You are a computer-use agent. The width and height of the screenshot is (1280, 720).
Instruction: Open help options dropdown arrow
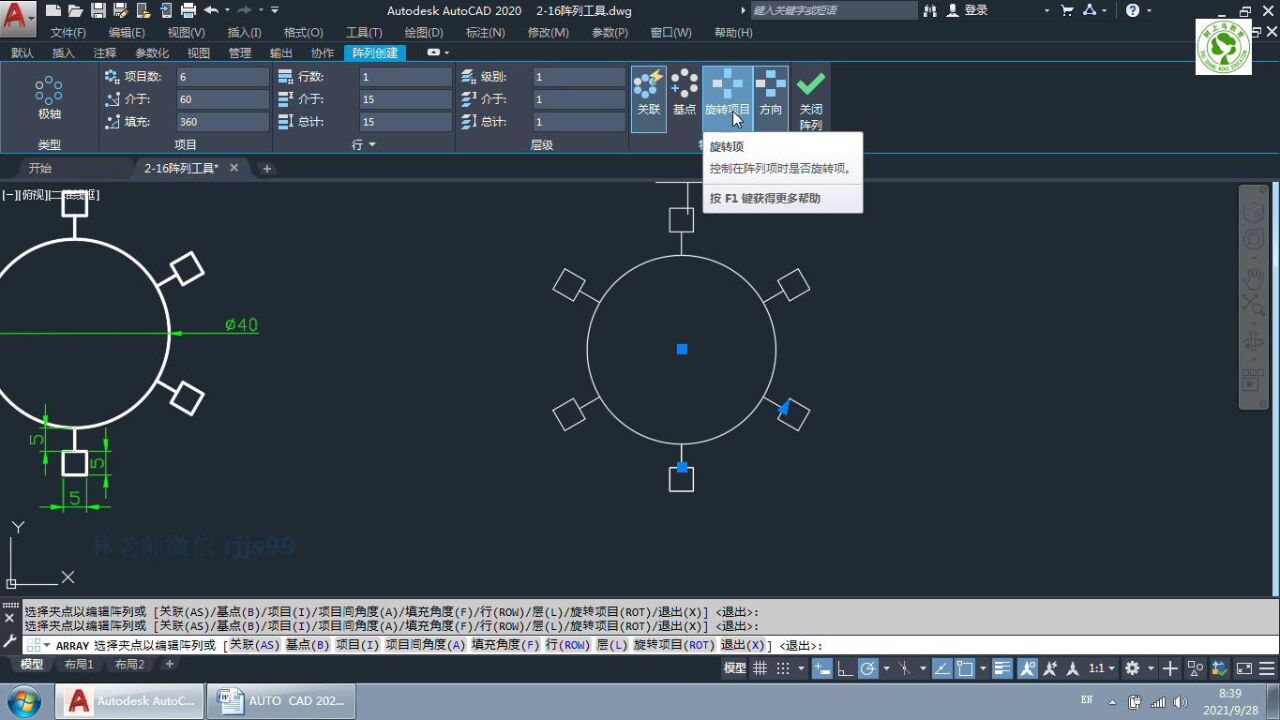[x=1151, y=10]
